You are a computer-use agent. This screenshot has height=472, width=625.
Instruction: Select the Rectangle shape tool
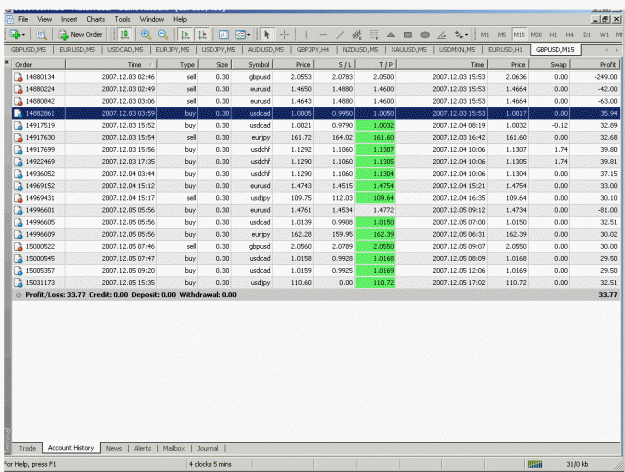(408, 35)
